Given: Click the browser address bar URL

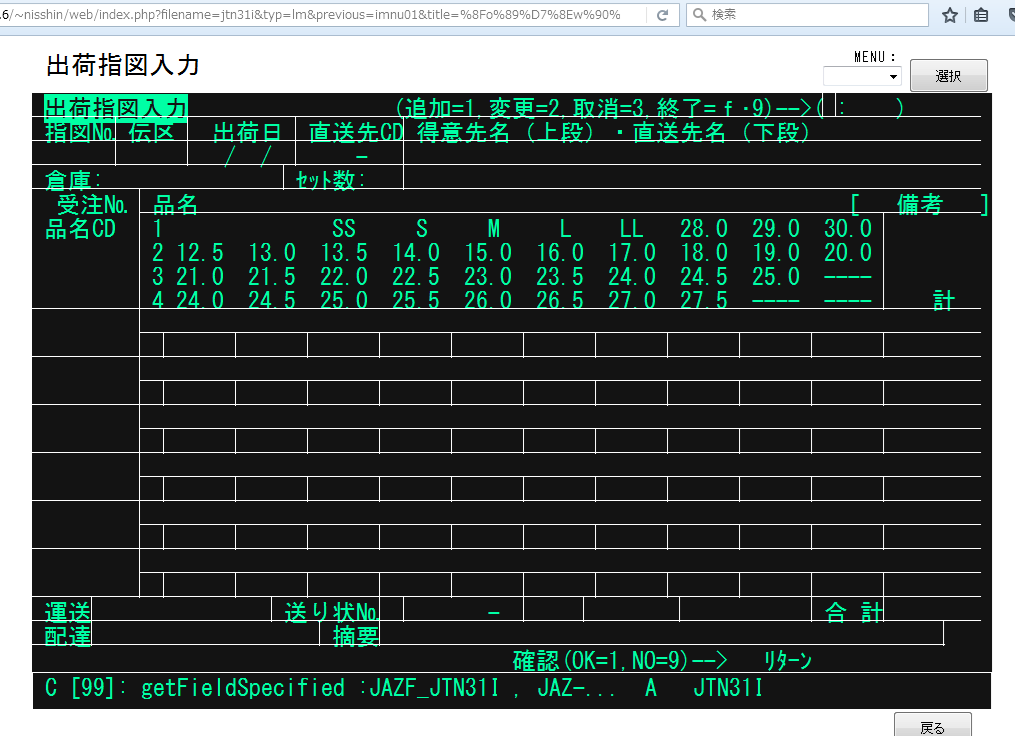Looking at the screenshot, I should pos(320,15).
